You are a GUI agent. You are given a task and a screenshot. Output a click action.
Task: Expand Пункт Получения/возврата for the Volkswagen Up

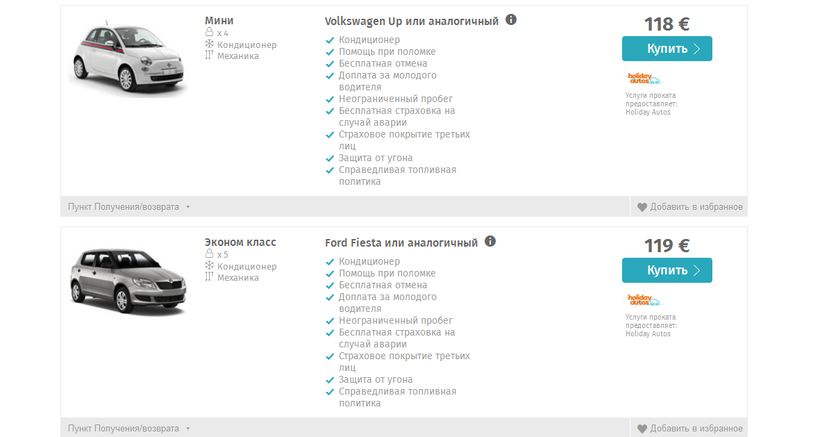128,207
